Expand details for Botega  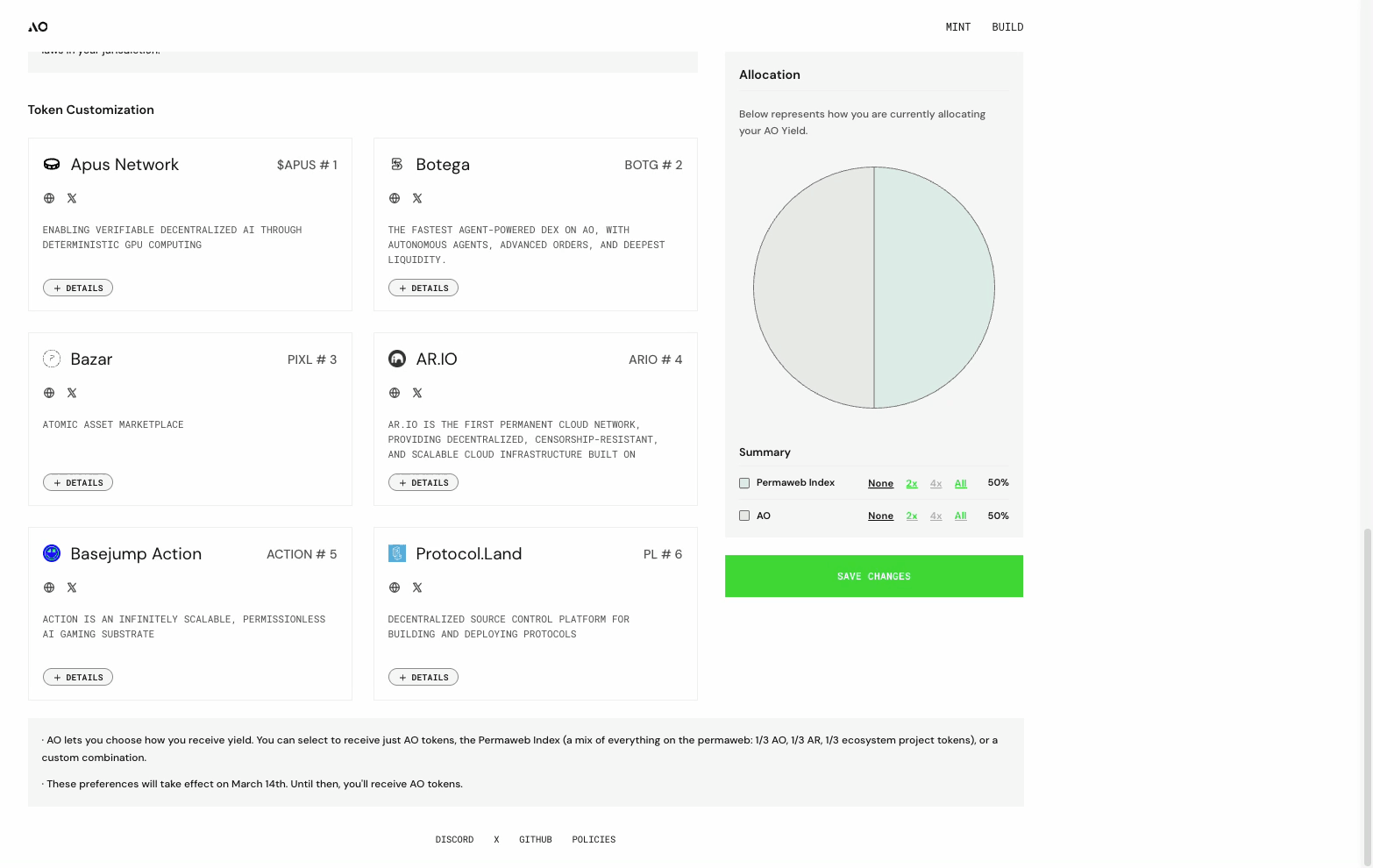coord(423,288)
